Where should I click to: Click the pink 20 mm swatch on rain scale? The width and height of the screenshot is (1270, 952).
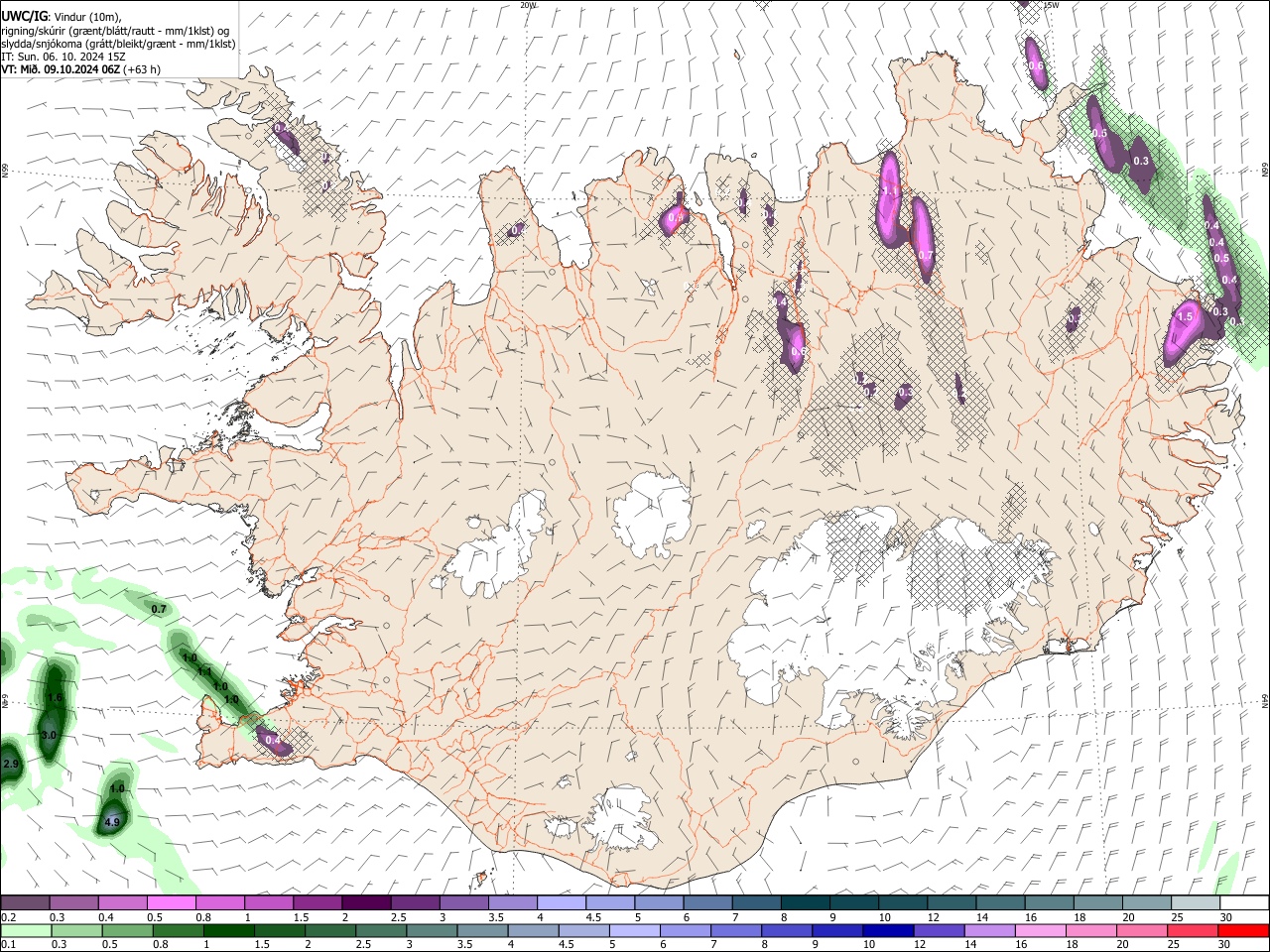click(1143, 931)
